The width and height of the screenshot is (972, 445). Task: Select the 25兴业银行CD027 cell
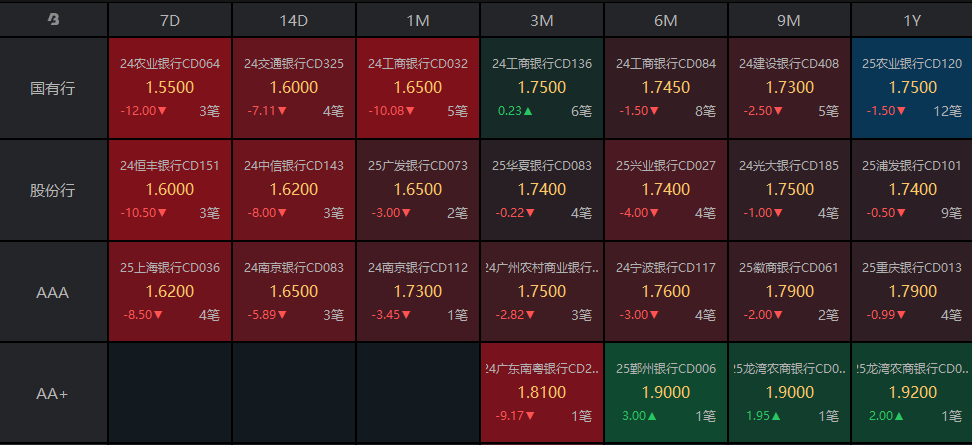click(666, 190)
